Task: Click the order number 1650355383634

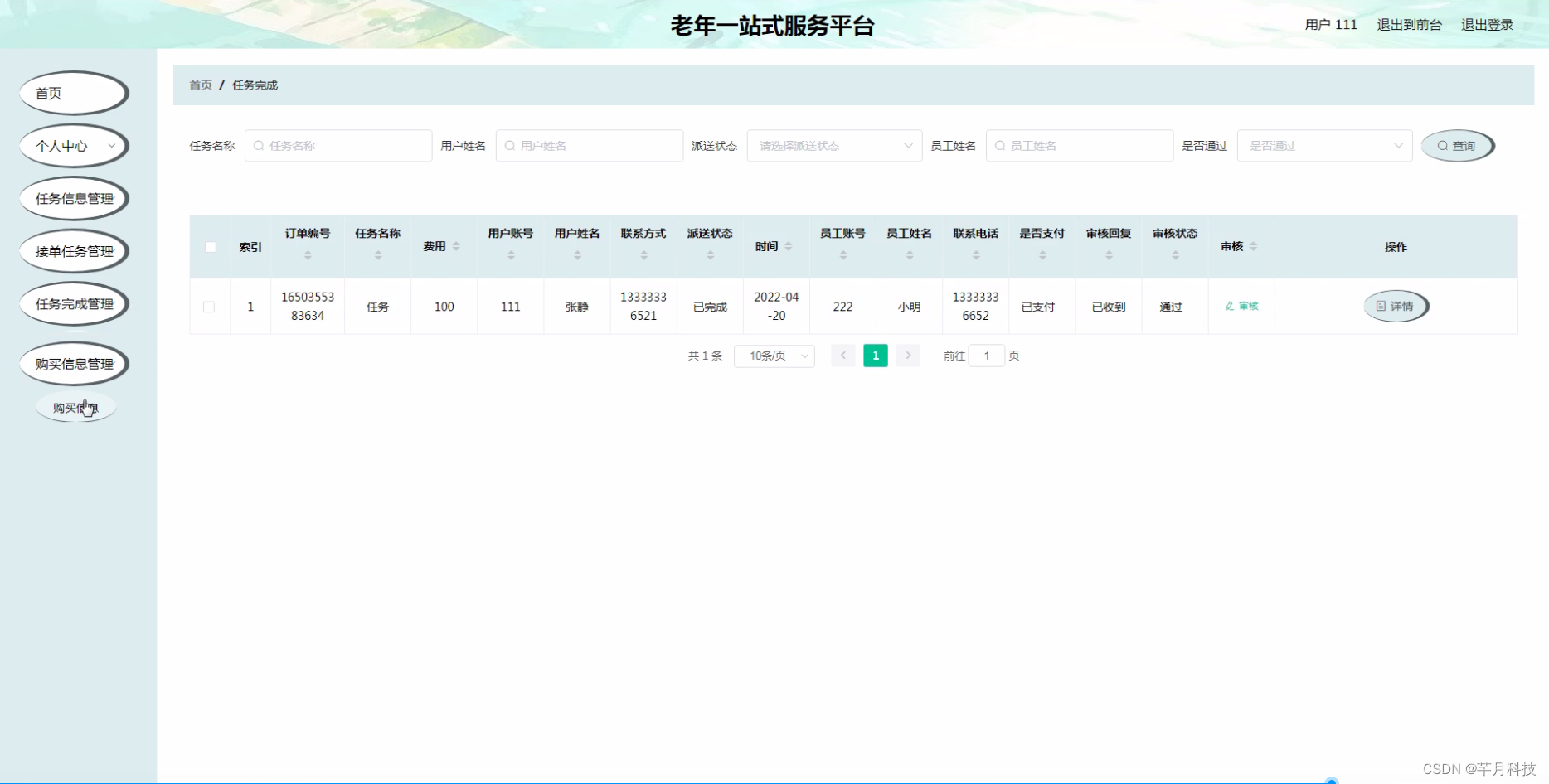Action: pyautogui.click(x=308, y=306)
